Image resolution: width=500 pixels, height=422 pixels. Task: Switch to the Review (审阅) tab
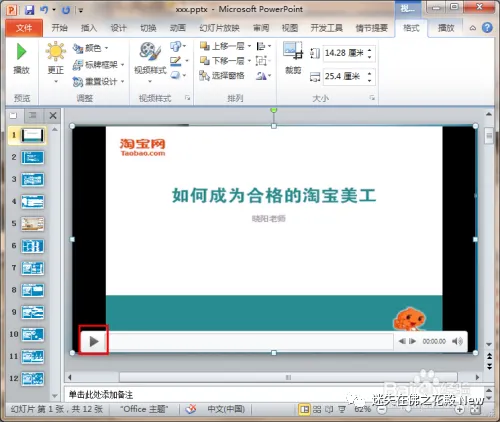pyautogui.click(x=261, y=28)
